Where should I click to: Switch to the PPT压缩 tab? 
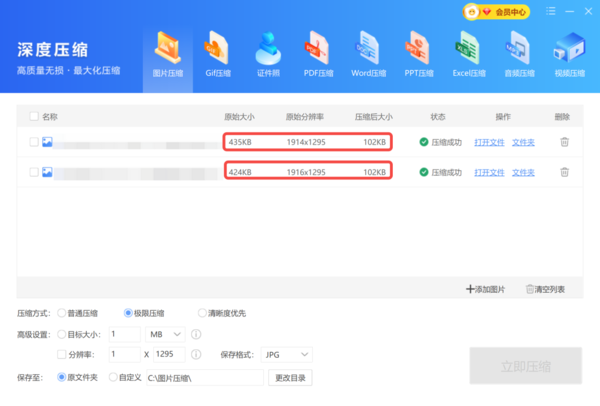419,55
